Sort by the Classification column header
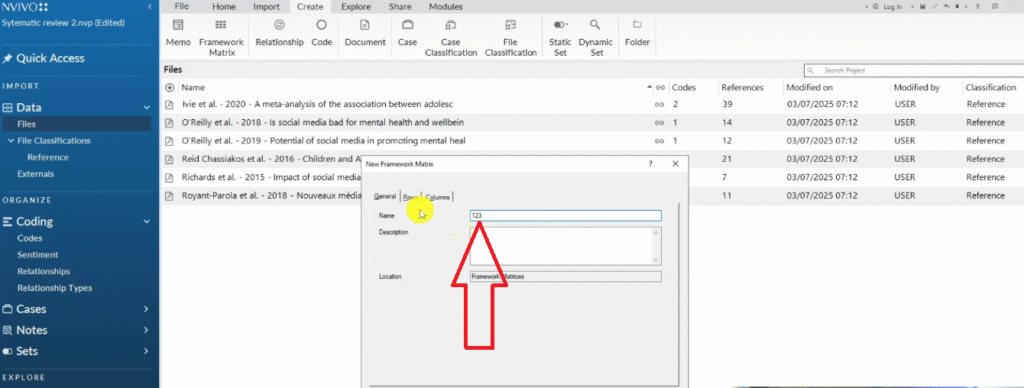This screenshot has height=388, width=1024. click(x=991, y=88)
